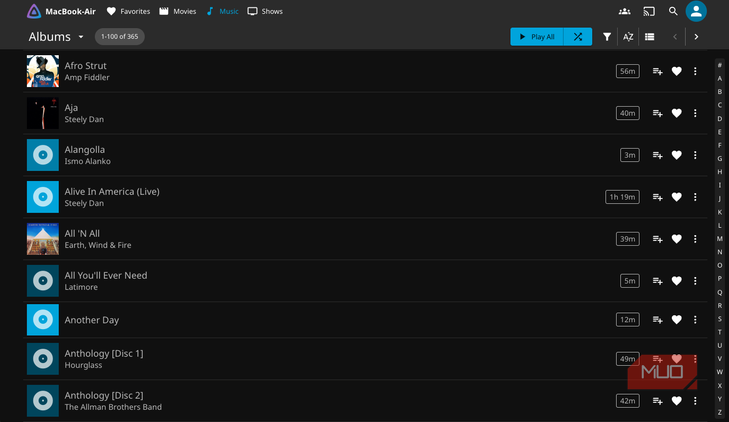Open the Cast to device icon
The width and height of the screenshot is (729, 422).
tap(649, 11)
